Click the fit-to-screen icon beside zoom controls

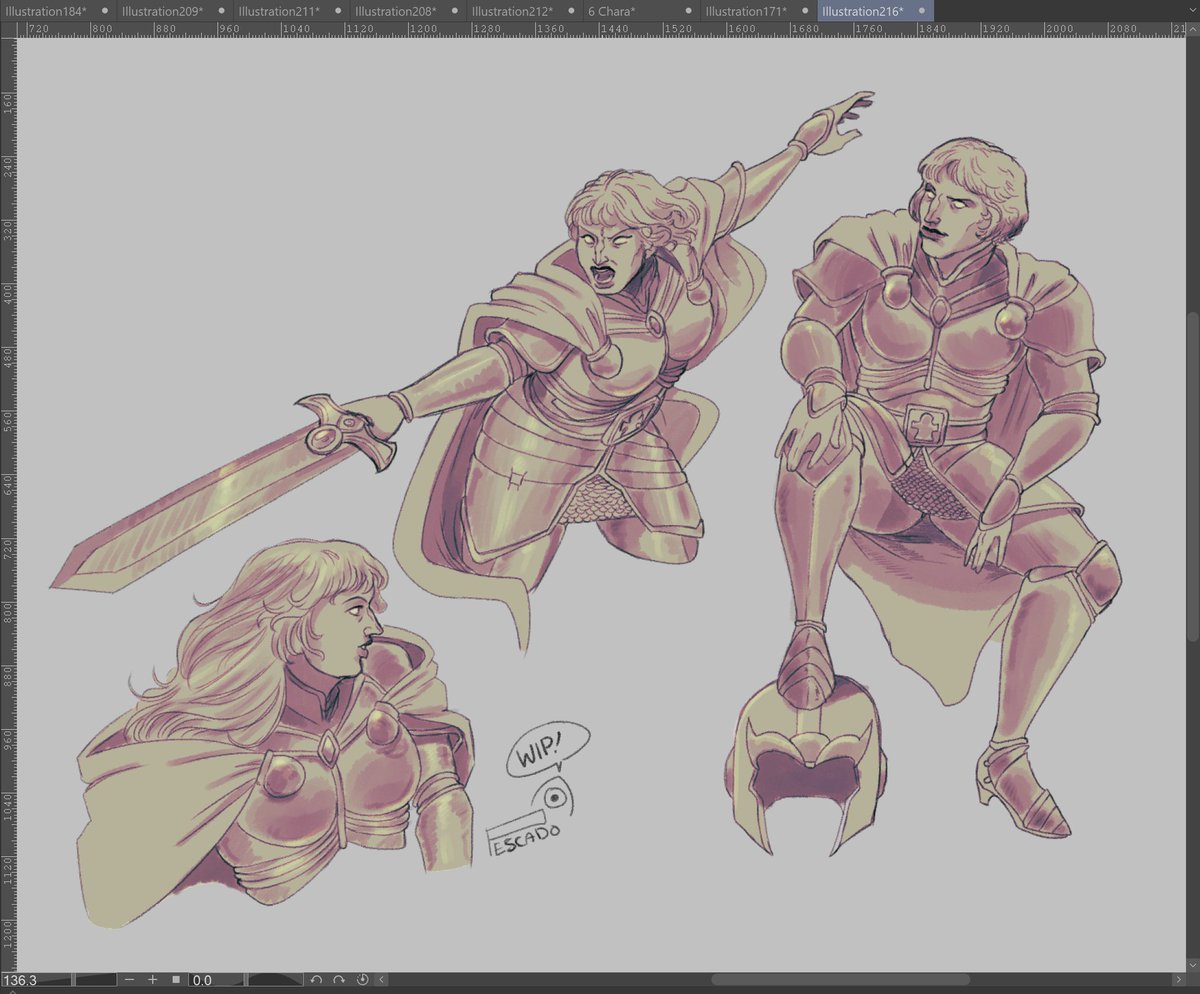tap(176, 981)
